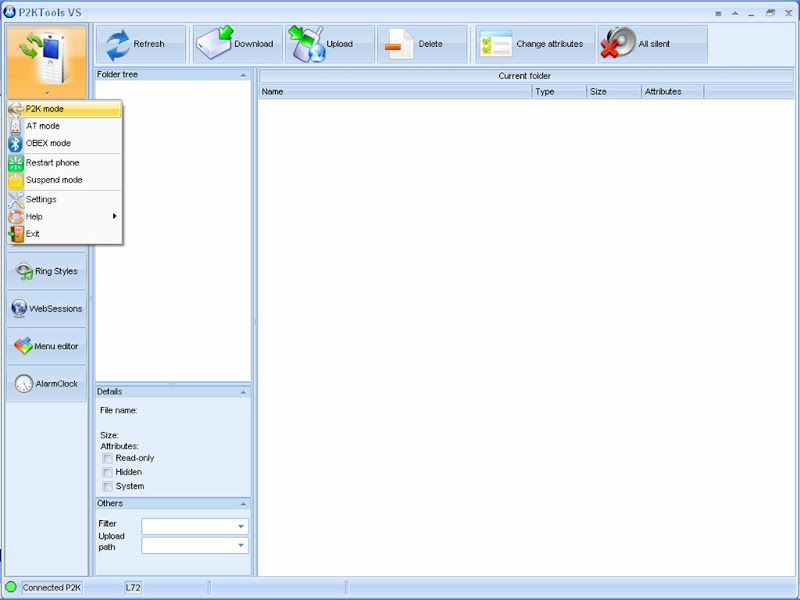Collapse the Folder tree panel header
Image resolution: width=800 pixels, height=600 pixels.
click(x=243, y=75)
